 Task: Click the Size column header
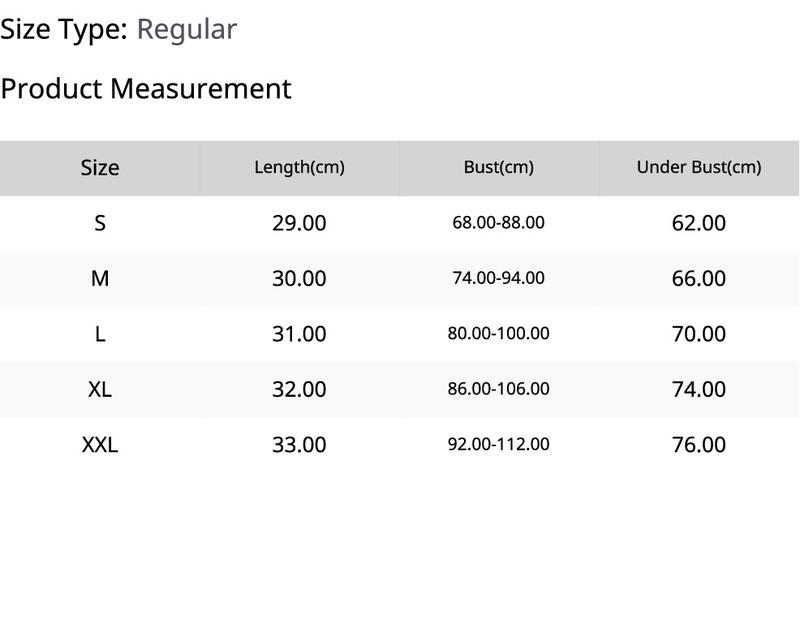pyautogui.click(x=100, y=168)
